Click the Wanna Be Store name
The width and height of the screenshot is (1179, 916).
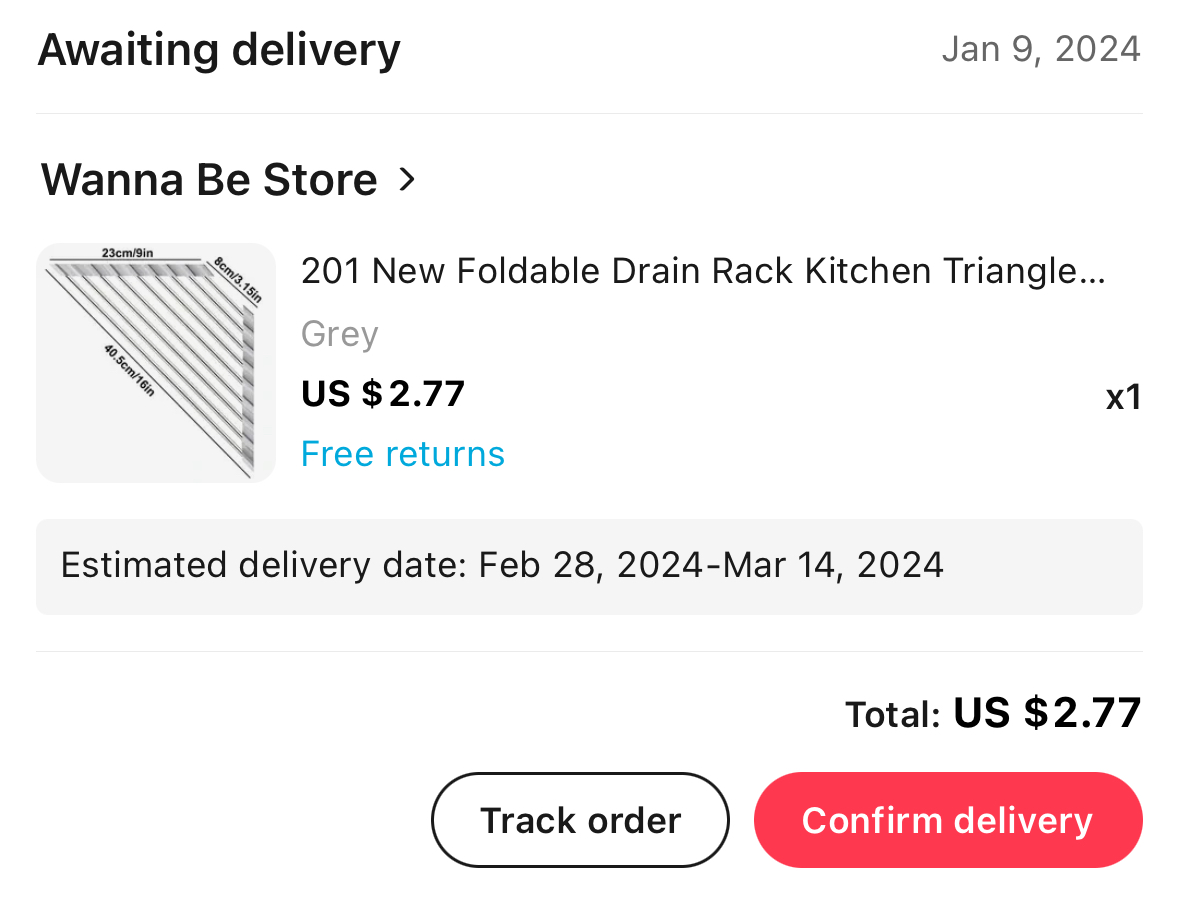[209, 180]
